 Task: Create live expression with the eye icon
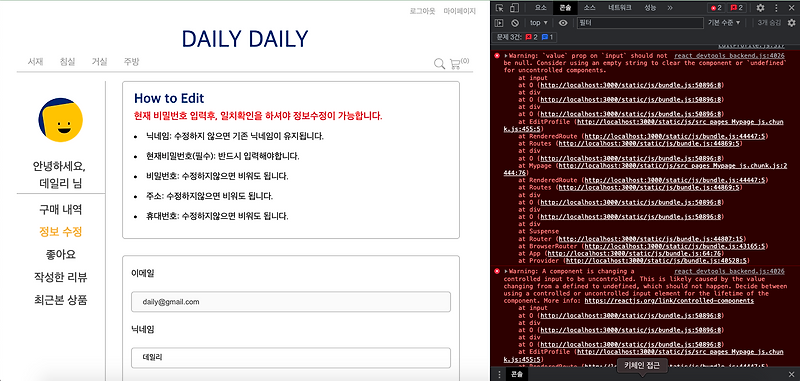pyautogui.click(x=563, y=23)
